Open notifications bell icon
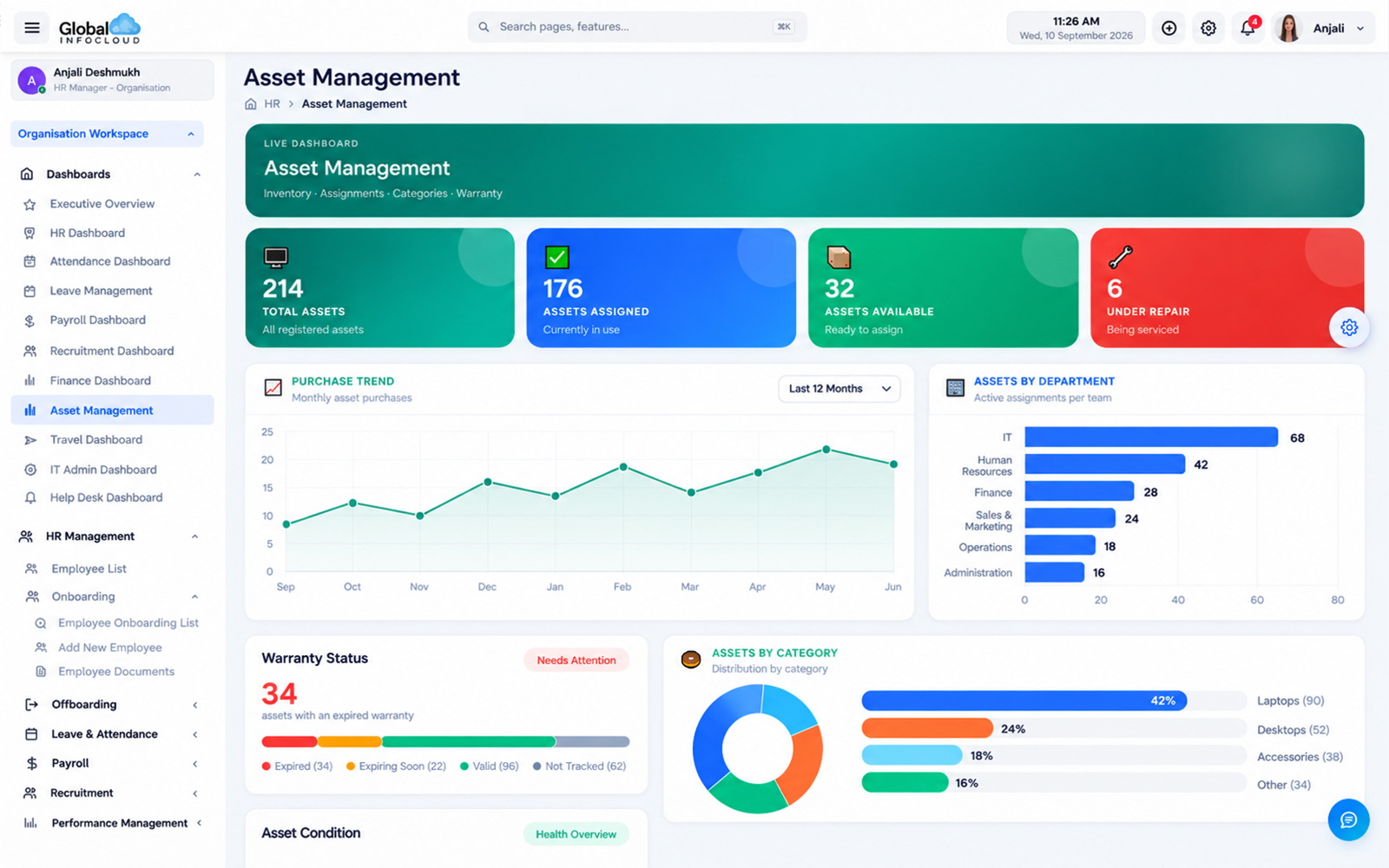Screen dimensions: 1389x868 (1247, 29)
